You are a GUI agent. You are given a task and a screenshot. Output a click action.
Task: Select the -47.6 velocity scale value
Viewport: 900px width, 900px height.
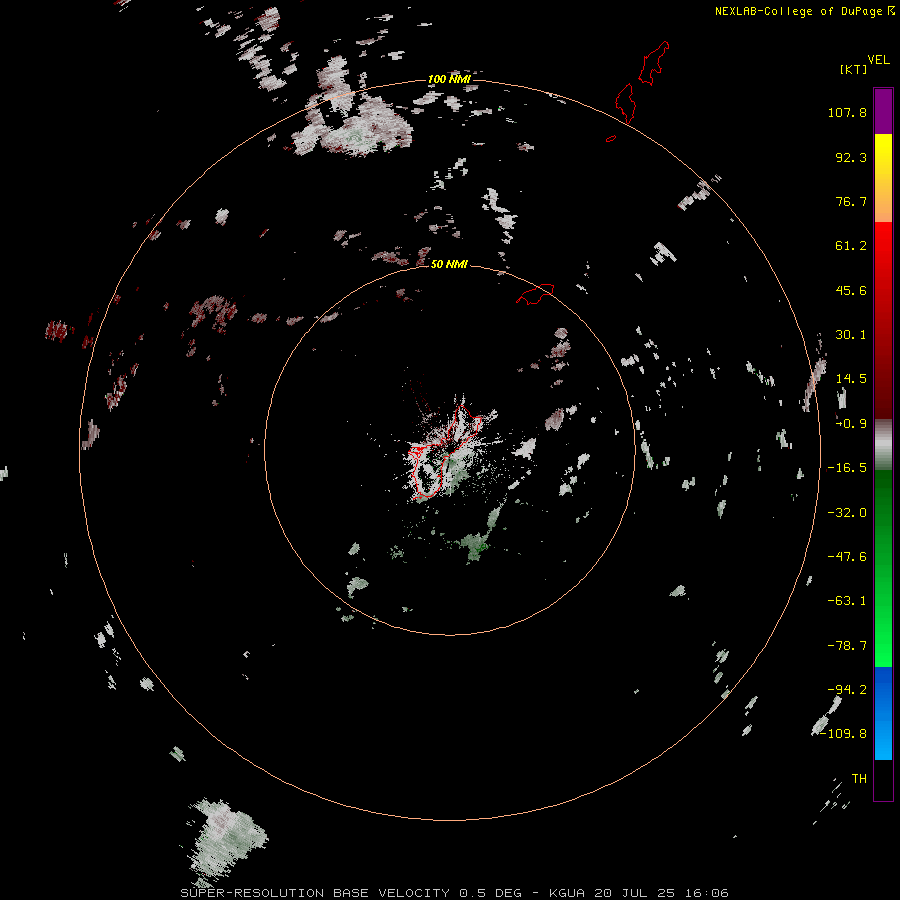tap(847, 557)
